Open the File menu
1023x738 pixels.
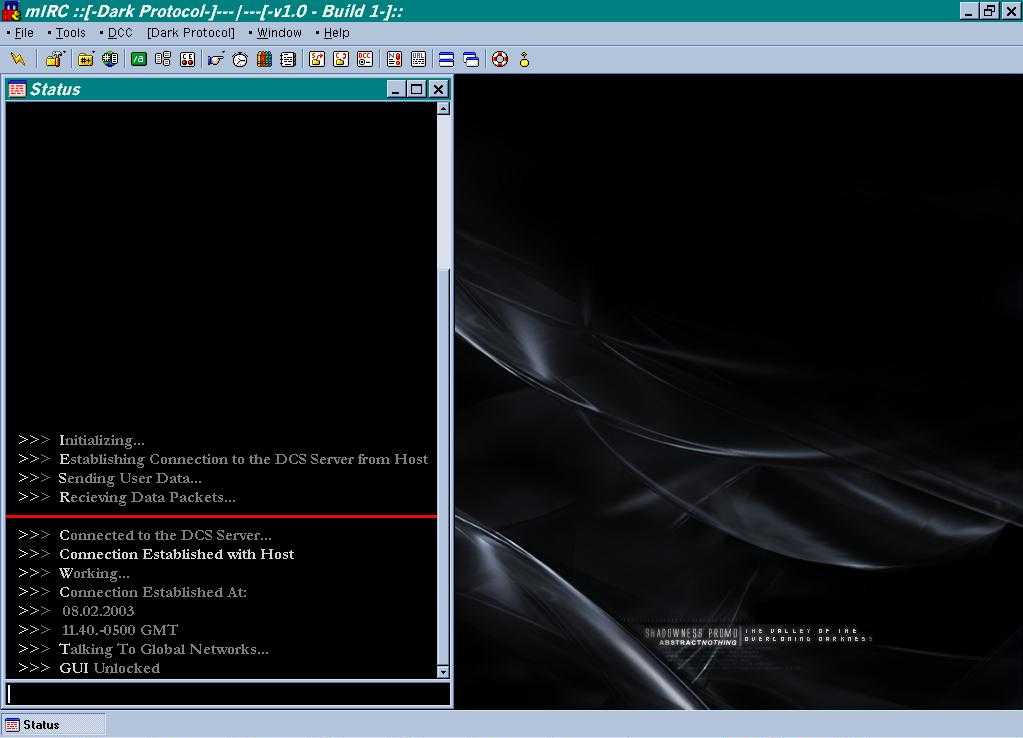22,32
